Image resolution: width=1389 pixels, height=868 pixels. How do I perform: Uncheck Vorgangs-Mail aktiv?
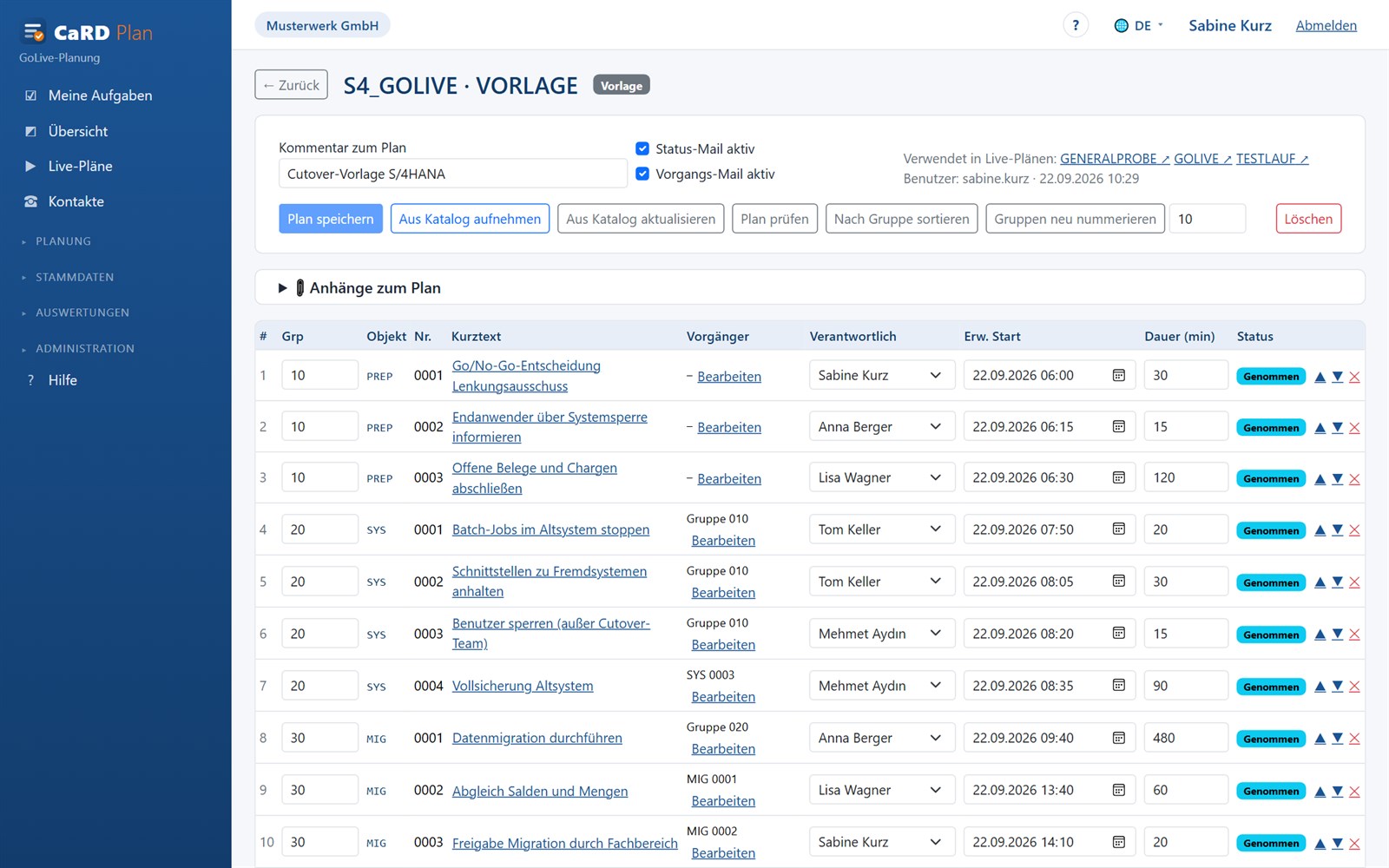tap(642, 174)
